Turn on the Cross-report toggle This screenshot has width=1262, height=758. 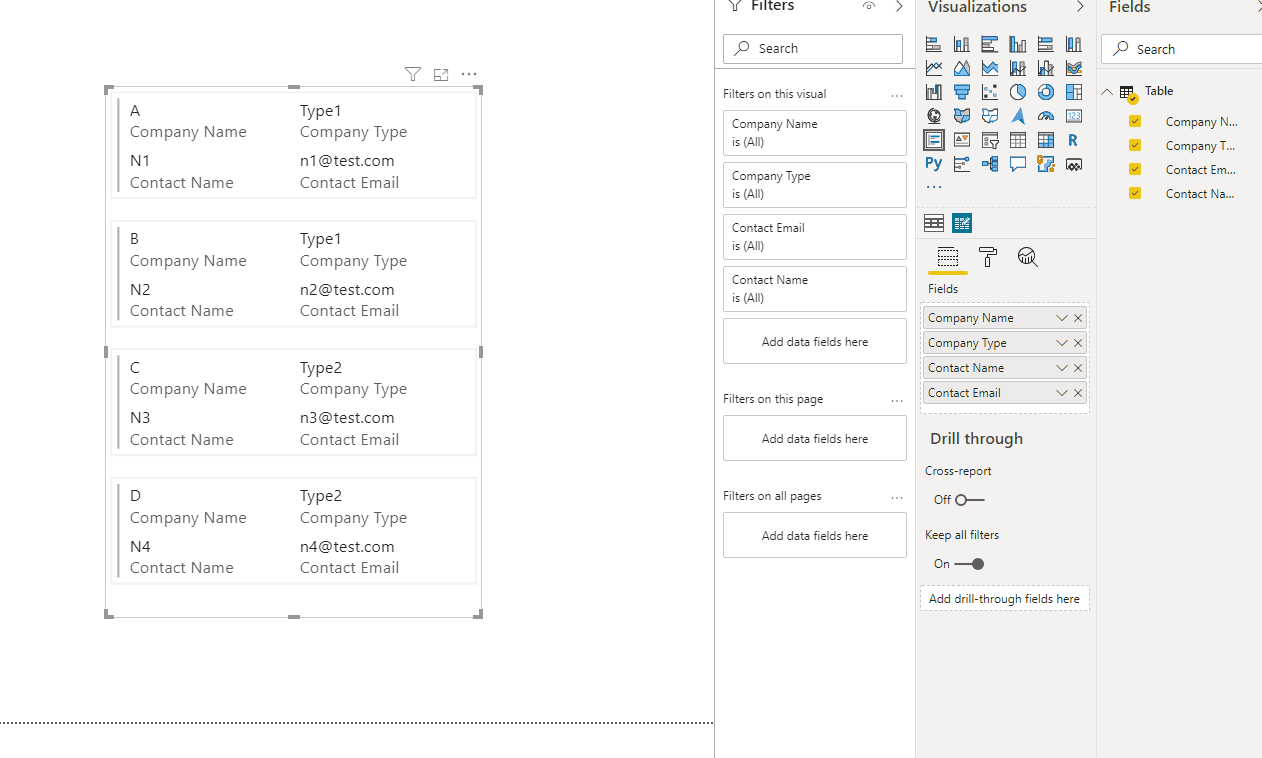(x=969, y=500)
